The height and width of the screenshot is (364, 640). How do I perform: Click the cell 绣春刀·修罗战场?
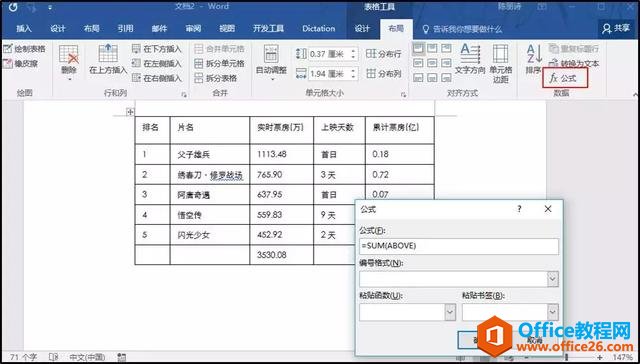pyautogui.click(x=210, y=175)
